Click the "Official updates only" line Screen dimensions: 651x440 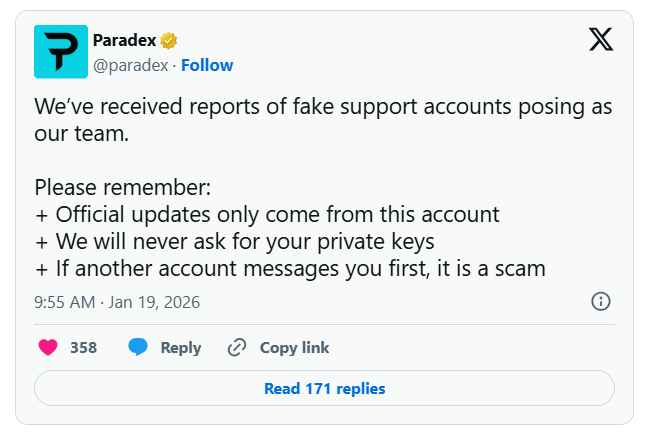point(267,214)
